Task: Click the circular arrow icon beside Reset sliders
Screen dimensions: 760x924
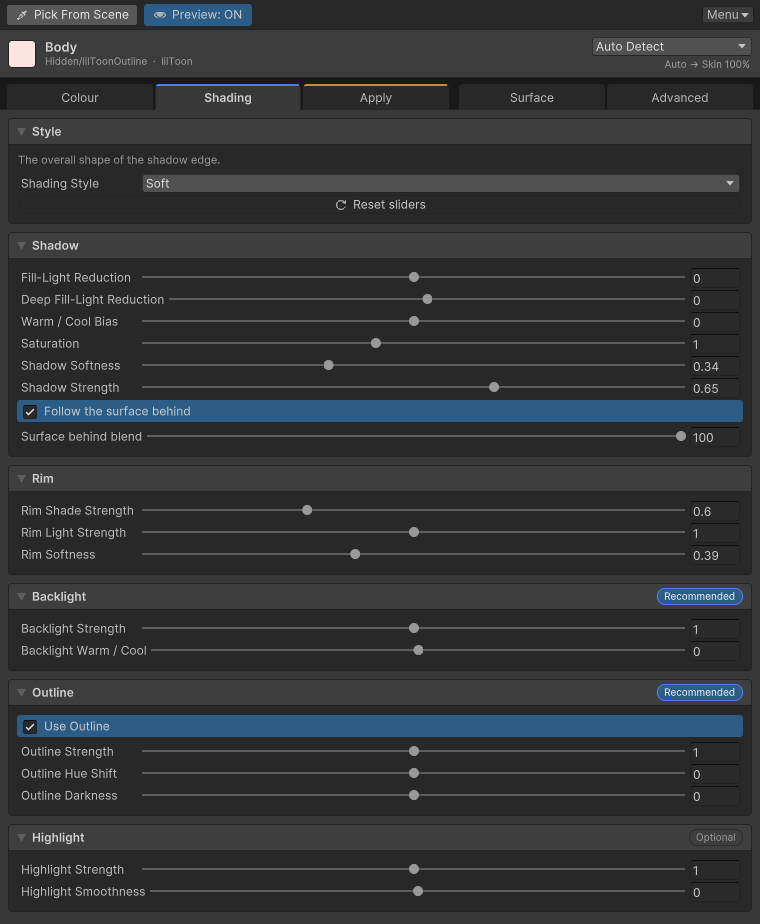Action: pos(341,205)
